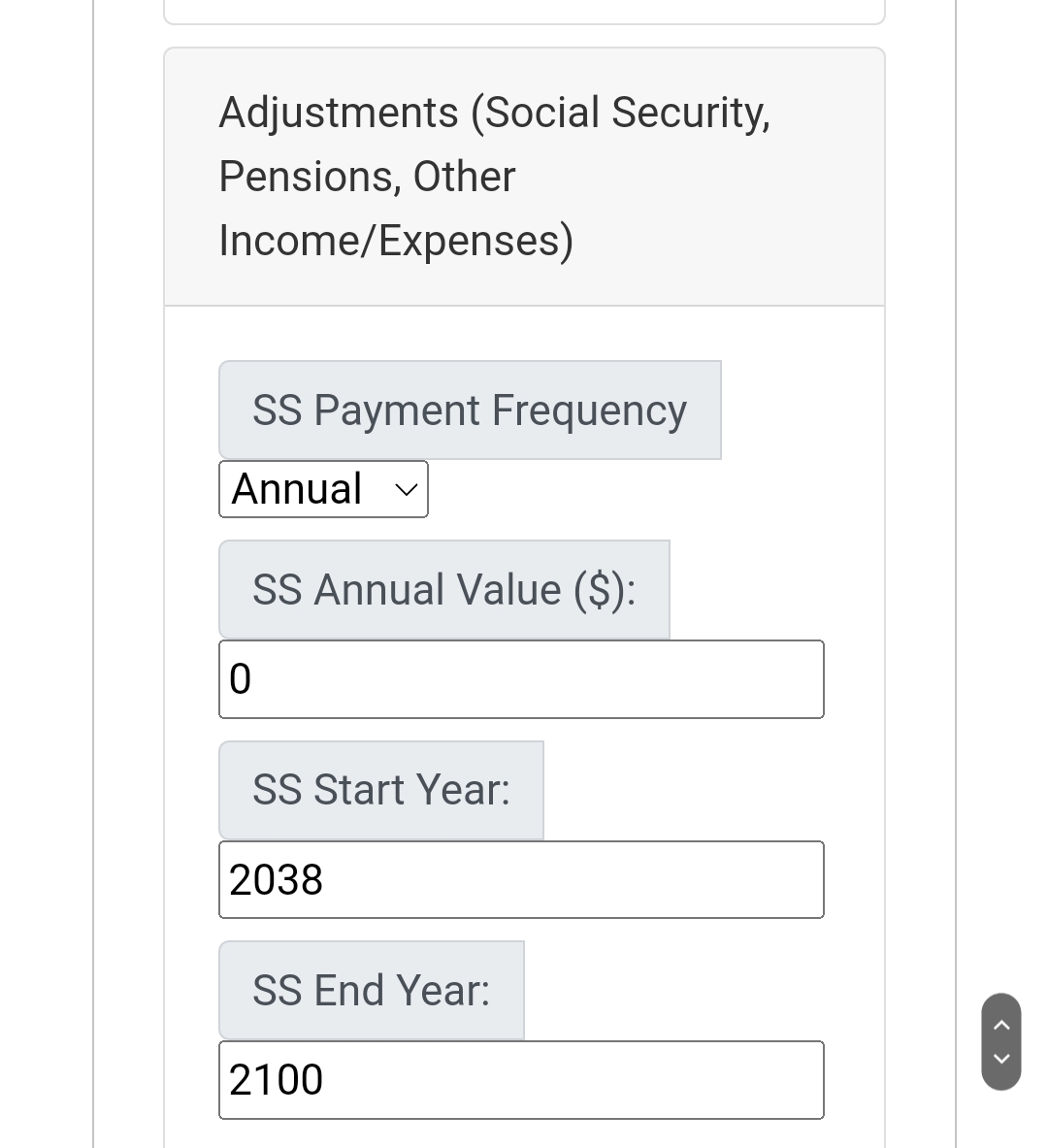This screenshot has height=1148, width=1048.
Task: Click the "Pensions, Other" line in the header
Action: point(367,177)
